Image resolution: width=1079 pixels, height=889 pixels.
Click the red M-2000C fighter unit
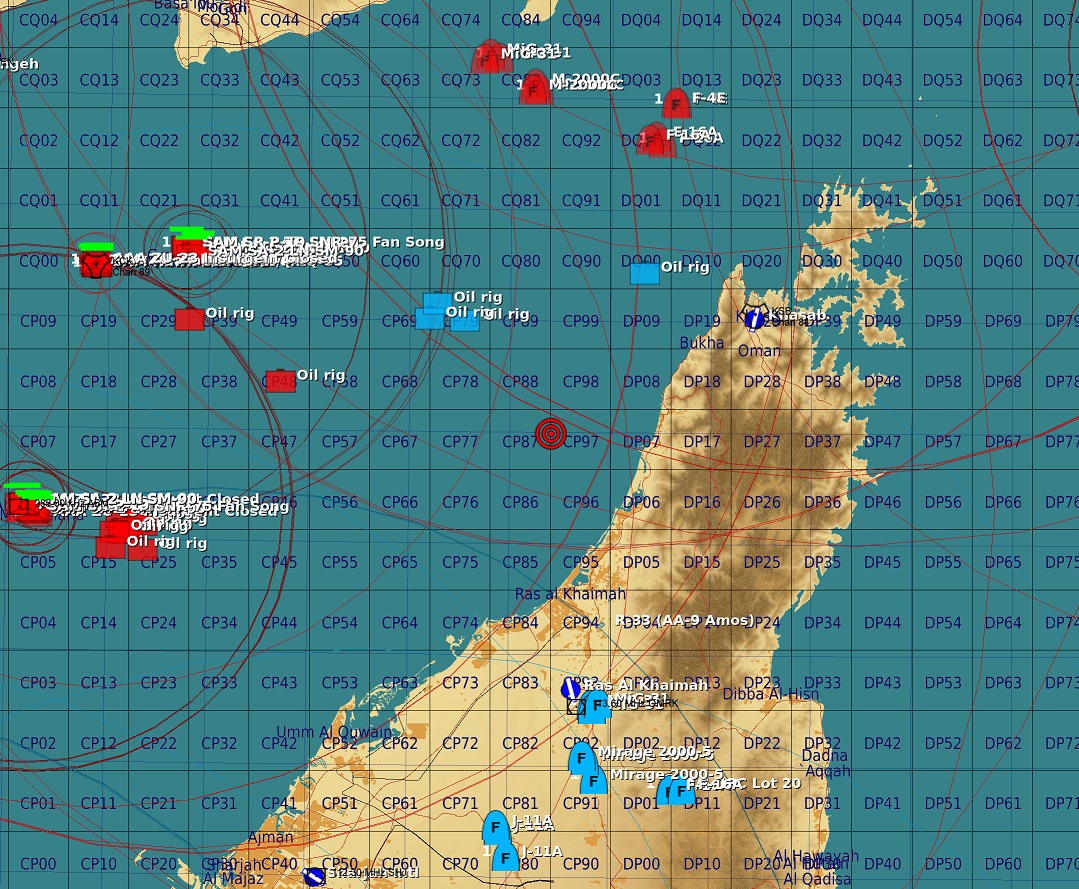[535, 88]
